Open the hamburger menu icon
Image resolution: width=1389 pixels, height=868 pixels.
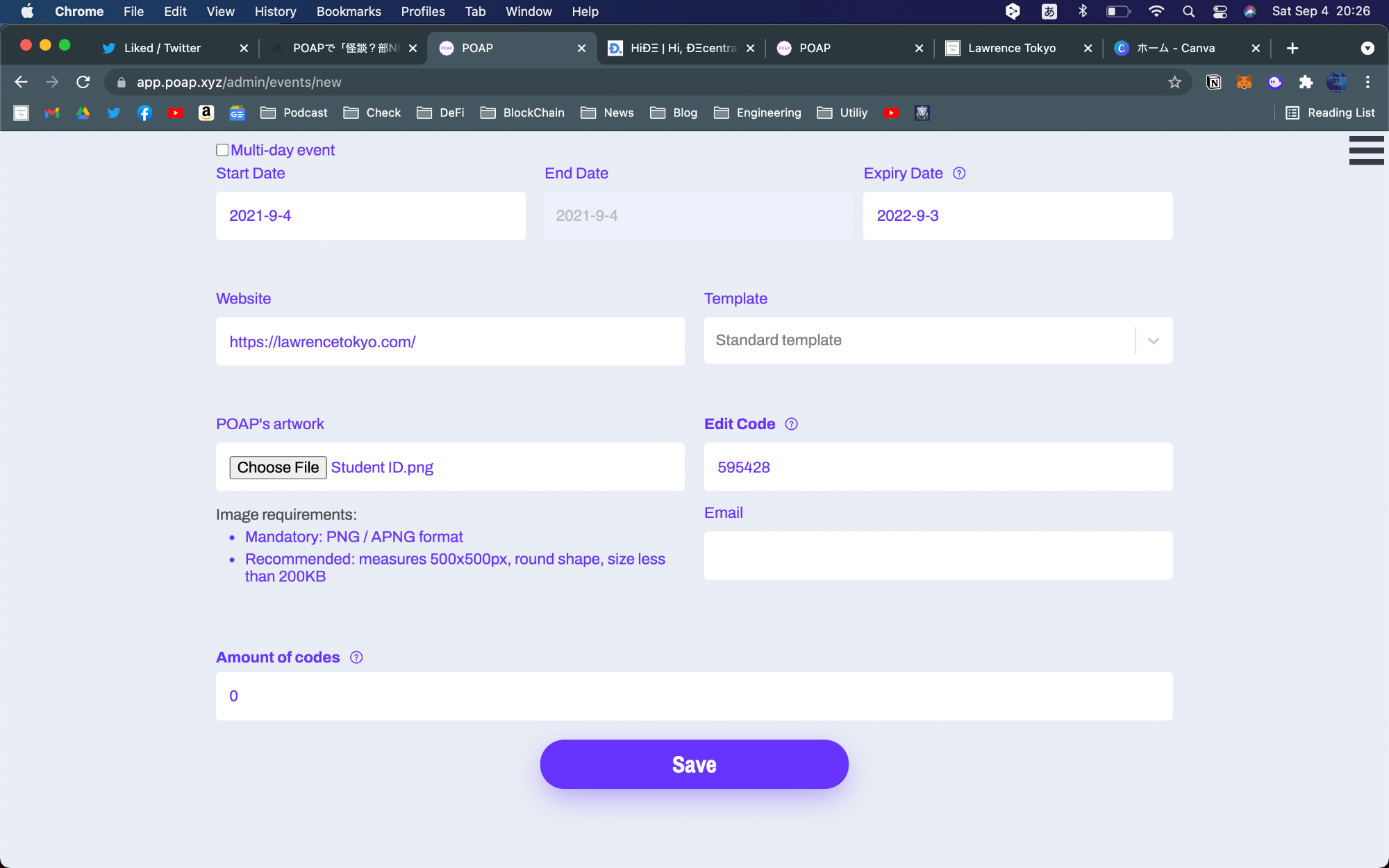[1366, 150]
